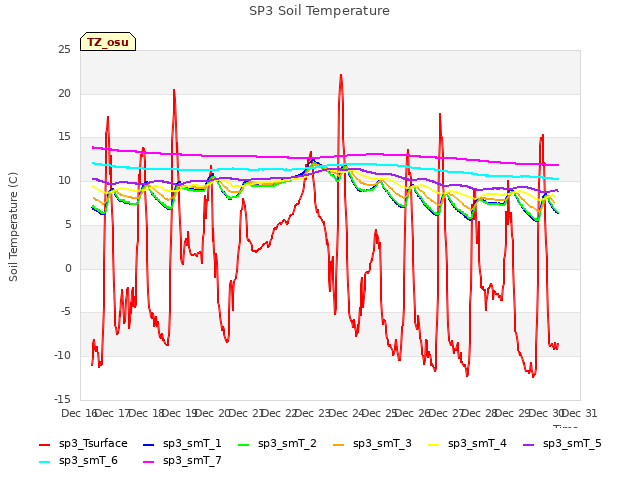Click the 0 y-axis tick label
Viewport: 640px width, 480px height.
[68, 268]
